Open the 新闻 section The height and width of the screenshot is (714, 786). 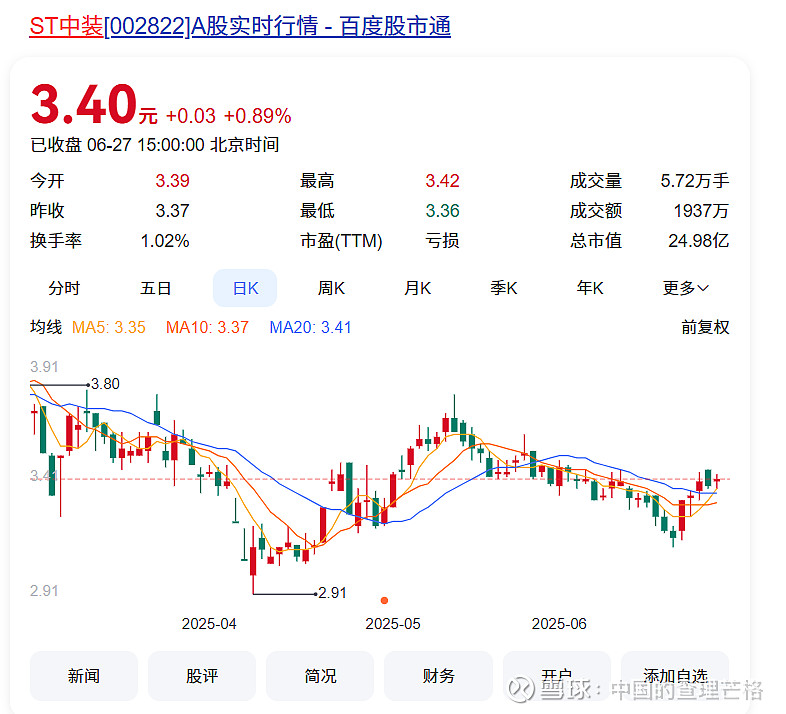coord(84,676)
